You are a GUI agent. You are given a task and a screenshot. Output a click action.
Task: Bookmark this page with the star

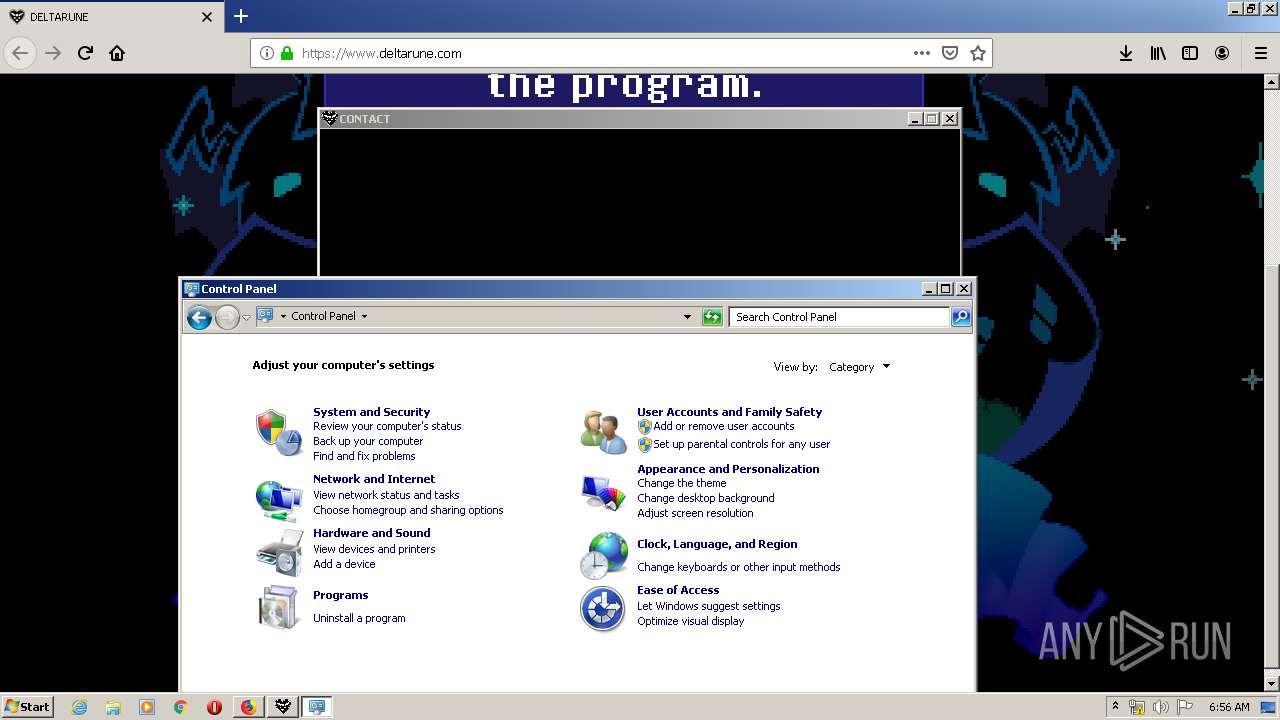(x=978, y=53)
